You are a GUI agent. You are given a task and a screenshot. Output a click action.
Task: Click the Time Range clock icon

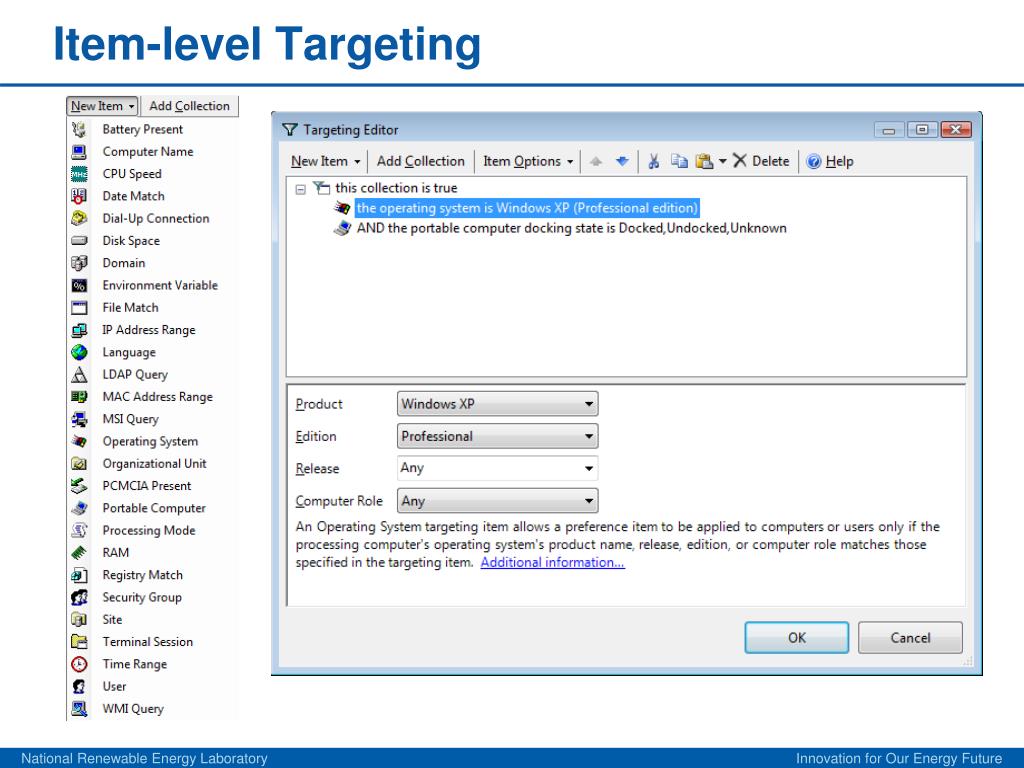[x=79, y=664]
